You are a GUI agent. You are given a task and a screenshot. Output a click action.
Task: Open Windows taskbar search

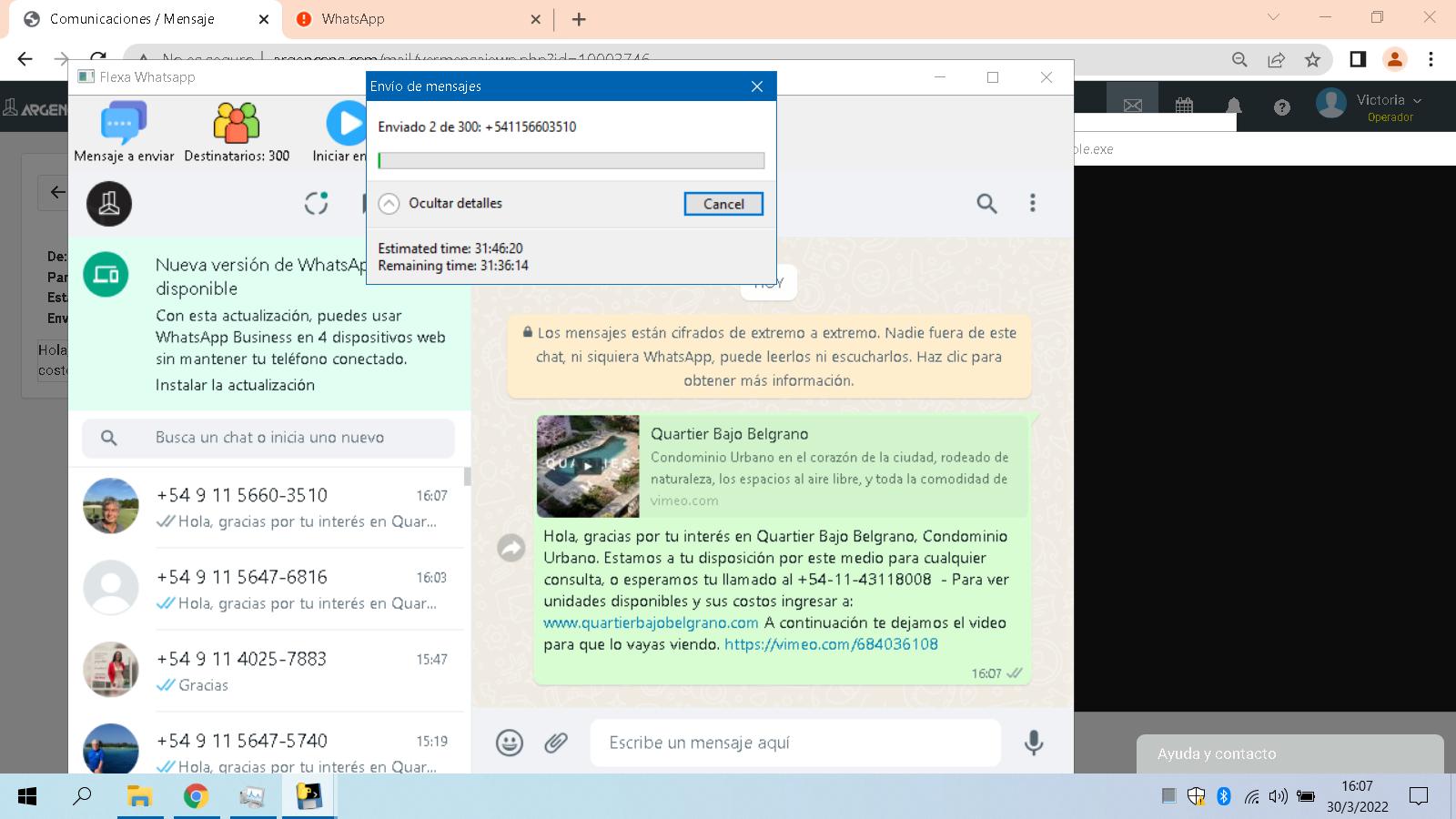82,796
